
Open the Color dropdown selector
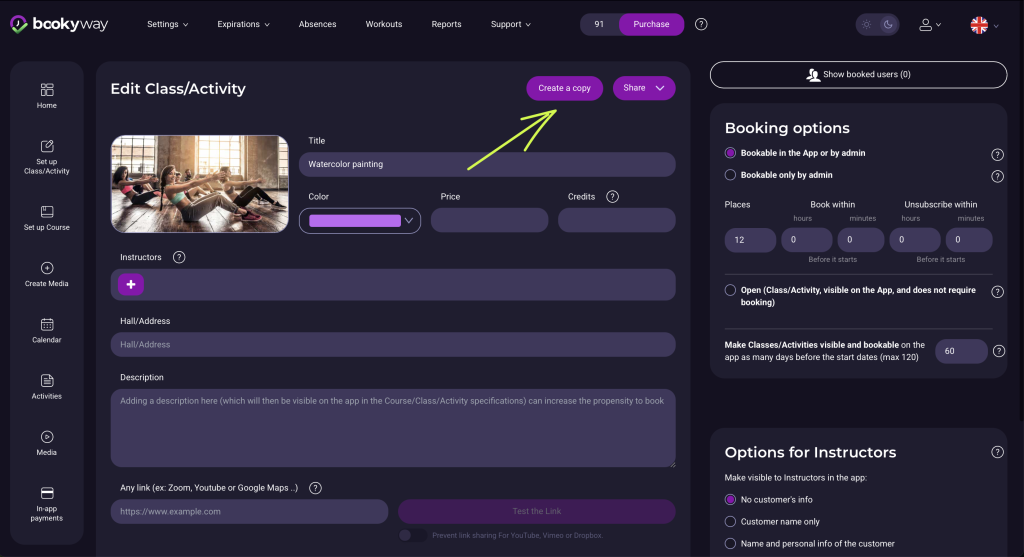point(408,221)
